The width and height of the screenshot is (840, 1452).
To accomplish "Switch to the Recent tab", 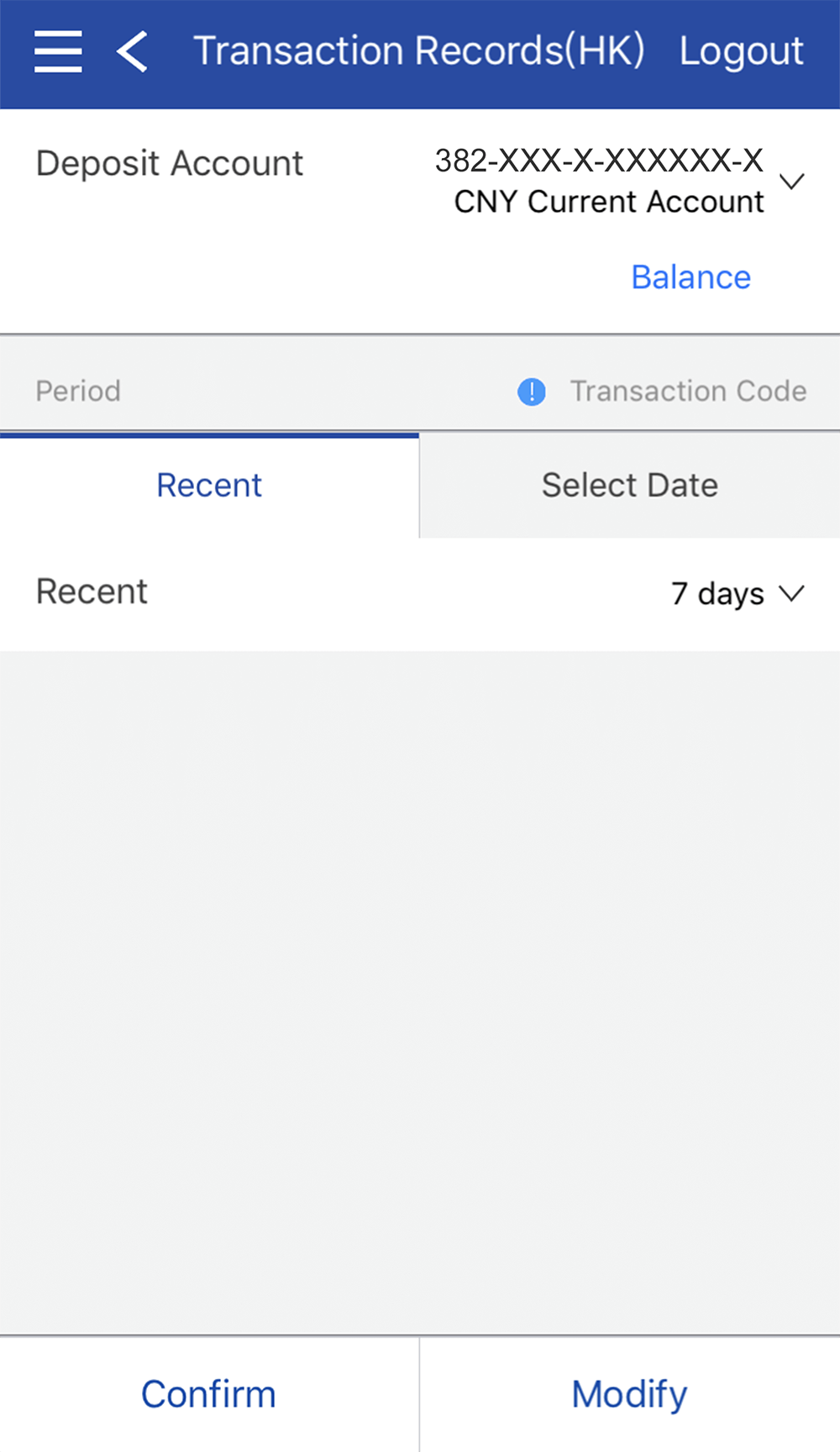I will [209, 486].
